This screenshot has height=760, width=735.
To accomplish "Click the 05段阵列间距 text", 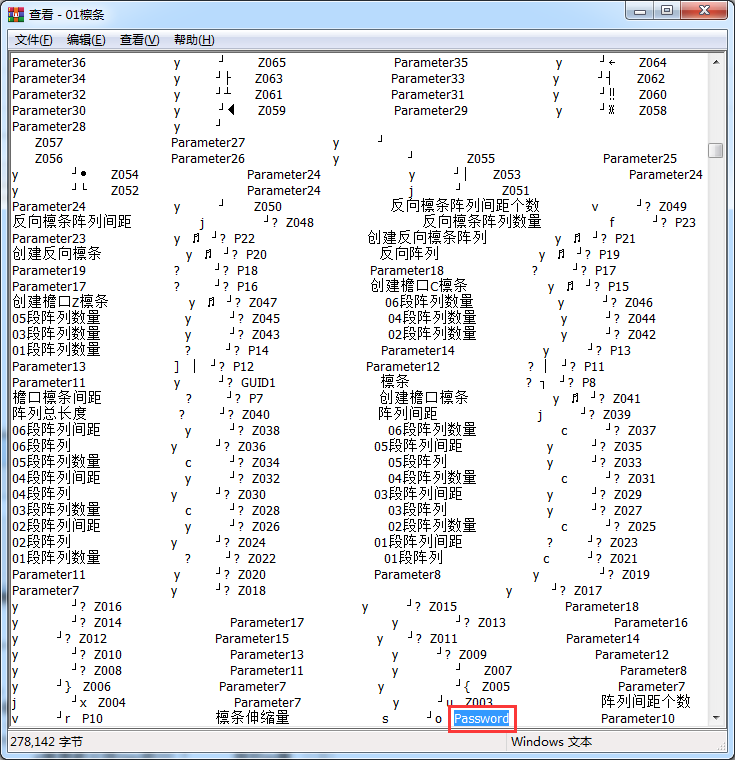I will tap(418, 445).
